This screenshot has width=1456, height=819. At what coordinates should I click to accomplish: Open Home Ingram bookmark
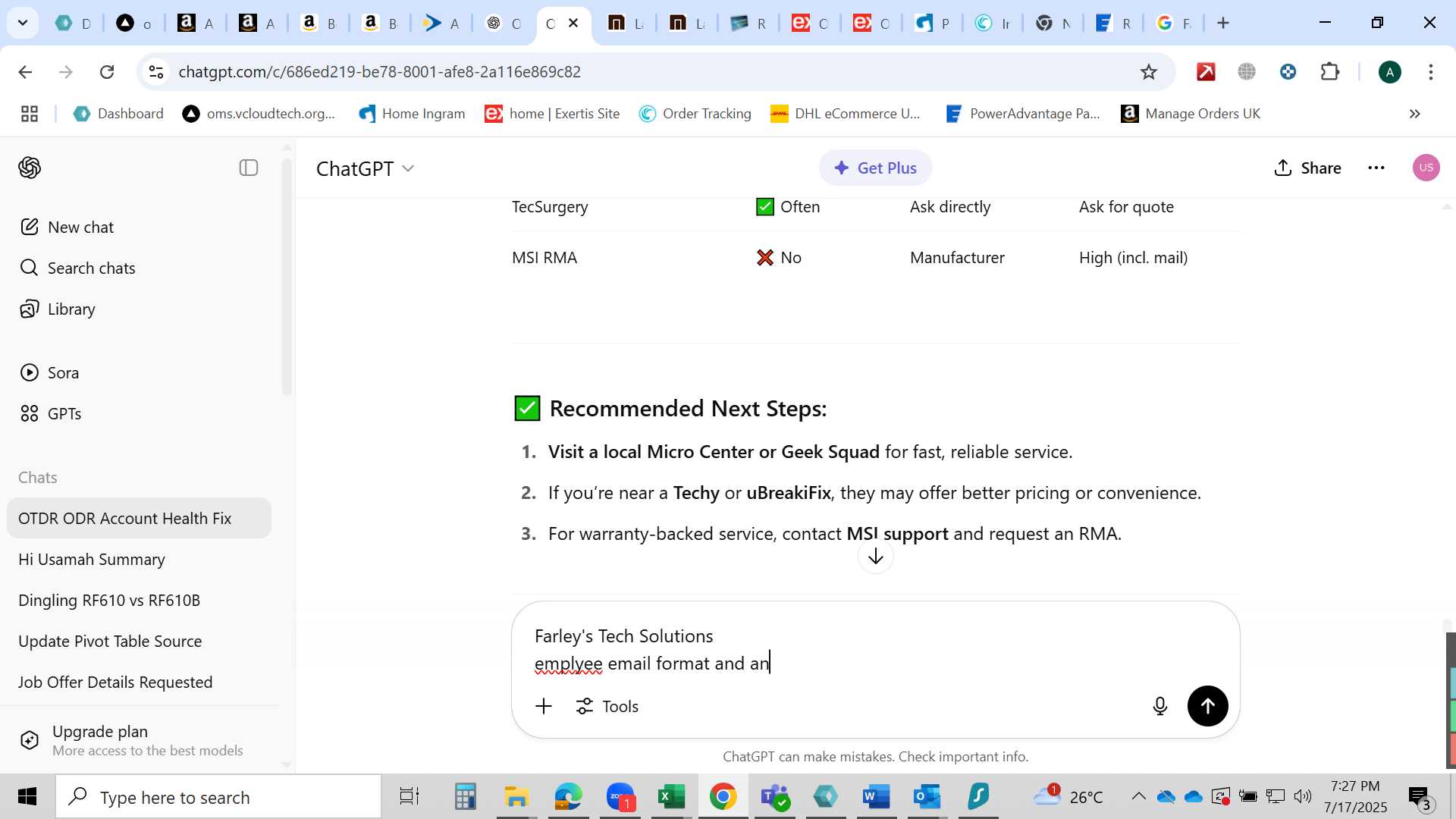pos(412,114)
